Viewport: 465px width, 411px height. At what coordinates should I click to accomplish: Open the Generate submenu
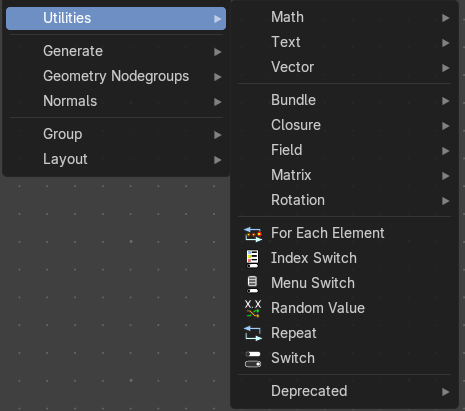coord(116,51)
